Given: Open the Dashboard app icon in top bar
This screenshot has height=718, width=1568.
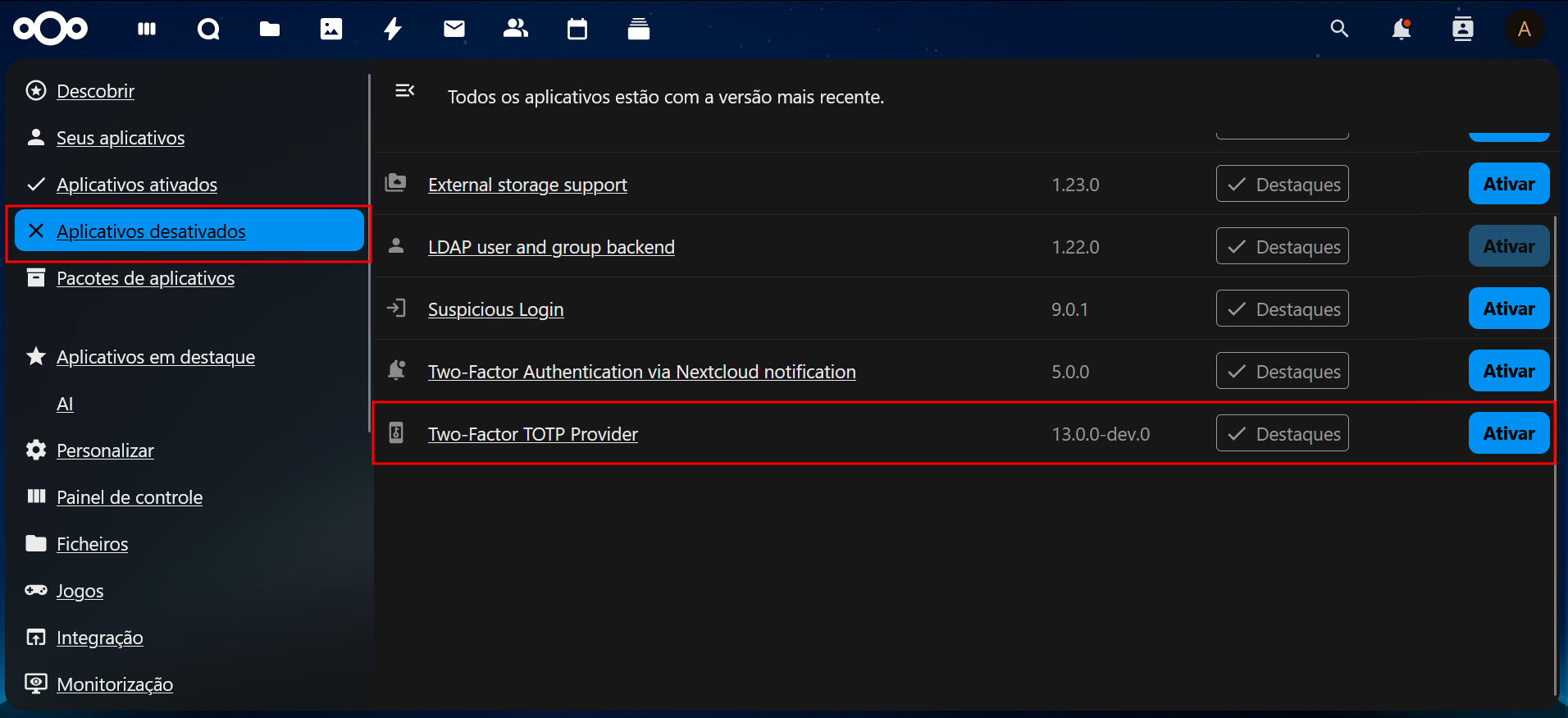Looking at the screenshot, I should pyautogui.click(x=147, y=30).
